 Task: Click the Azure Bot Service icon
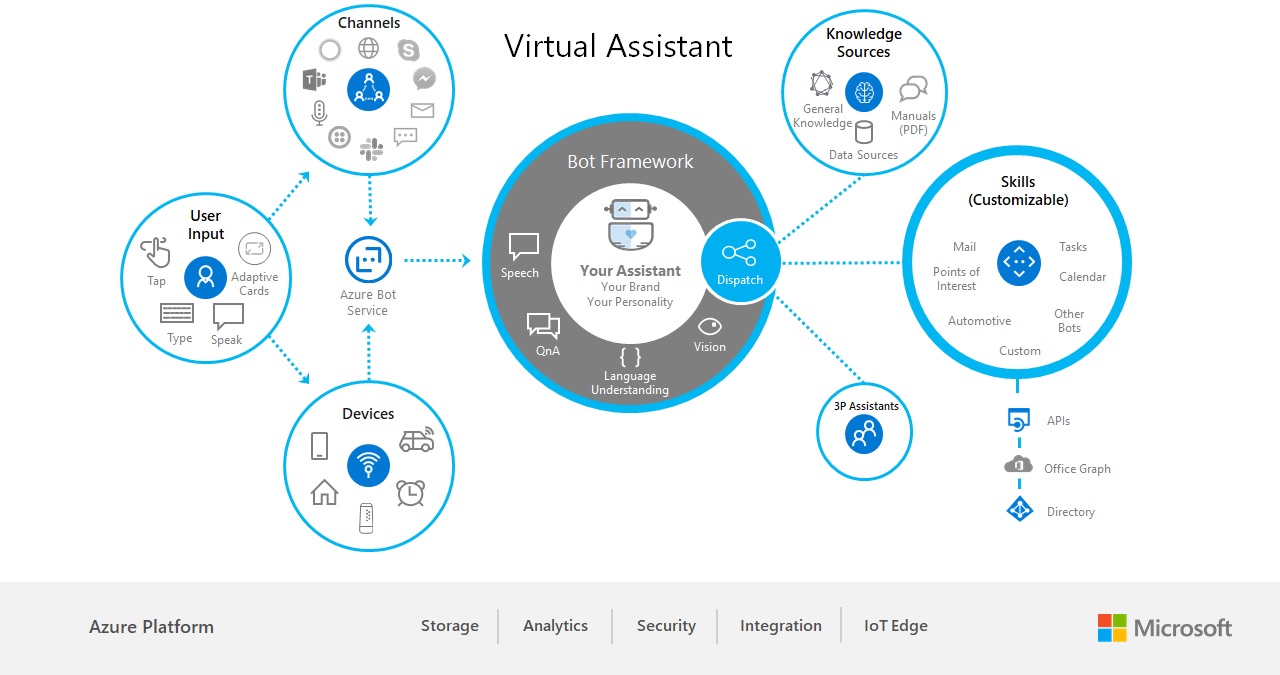(x=368, y=260)
